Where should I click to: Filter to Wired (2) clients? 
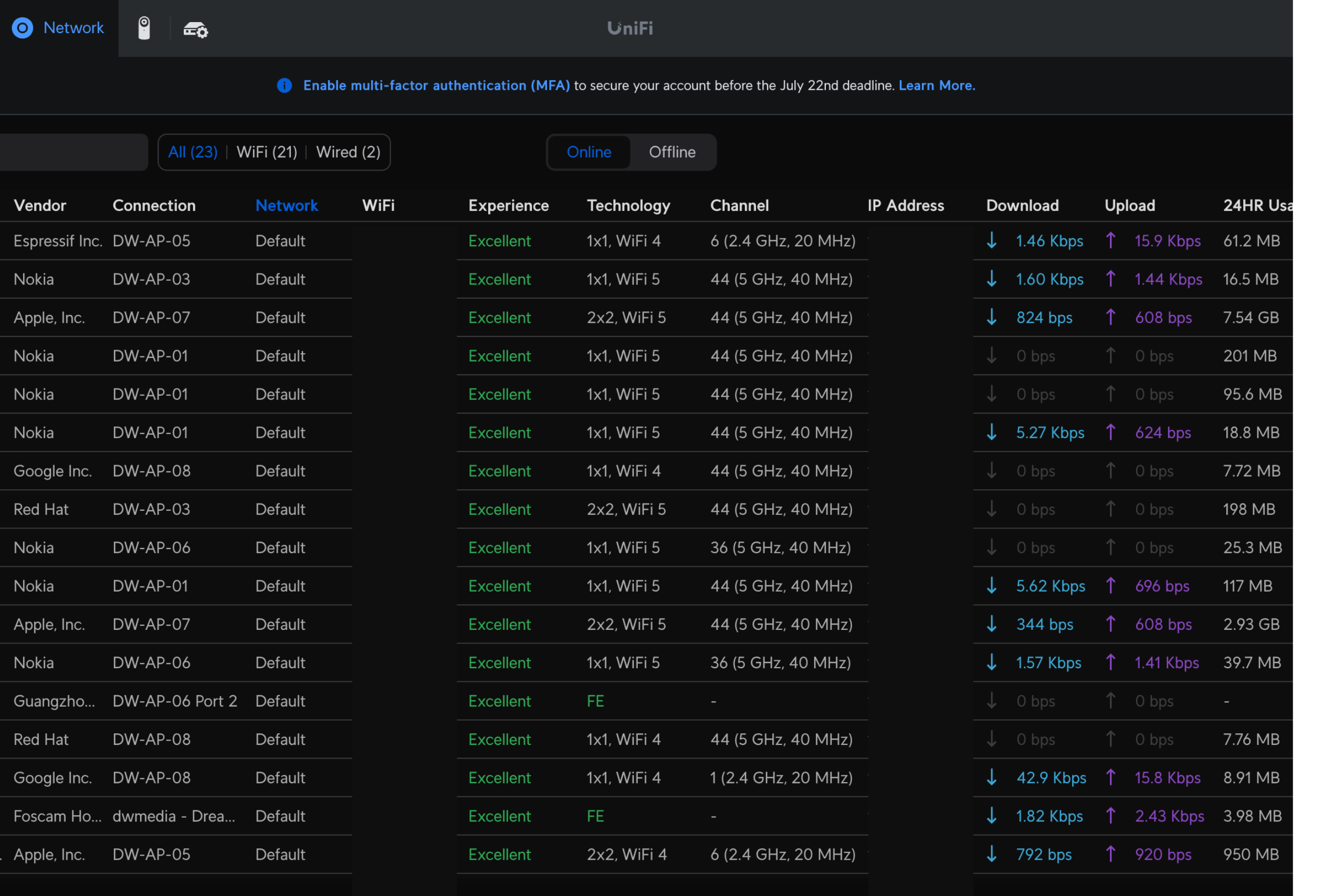pyautogui.click(x=348, y=152)
